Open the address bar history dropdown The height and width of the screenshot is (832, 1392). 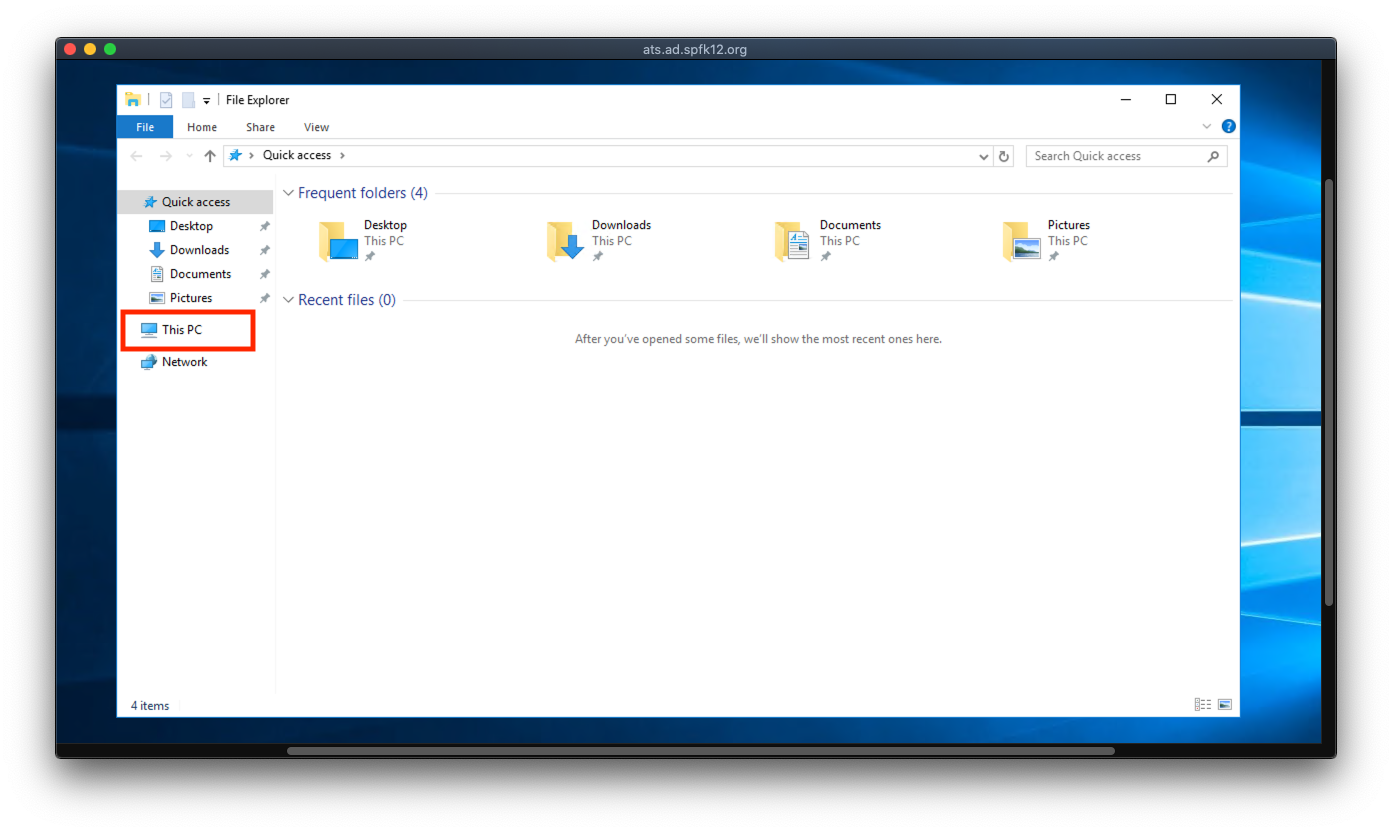tap(984, 157)
